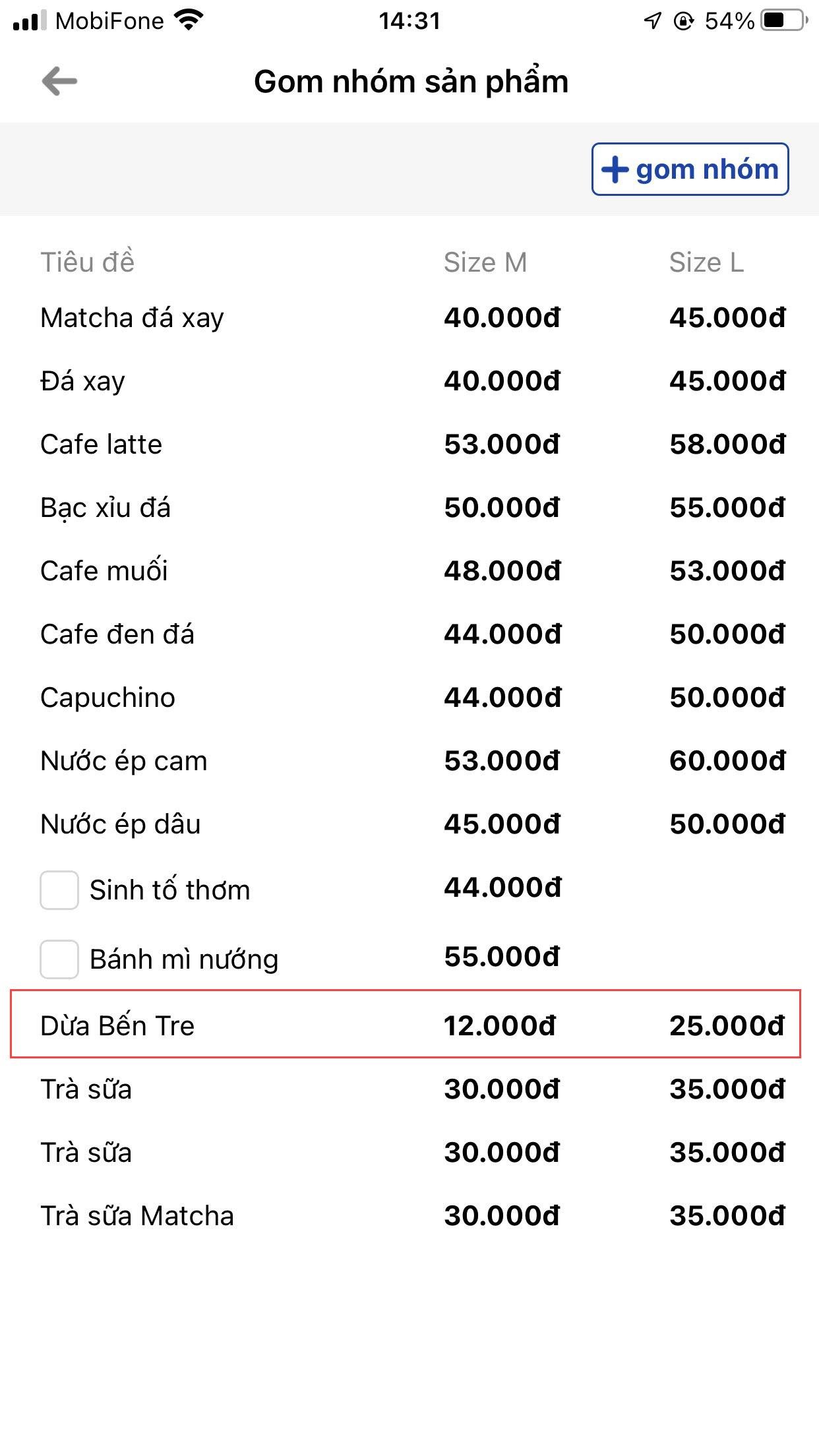Tap the Size L column header
819x1456 pixels.
coord(706,262)
